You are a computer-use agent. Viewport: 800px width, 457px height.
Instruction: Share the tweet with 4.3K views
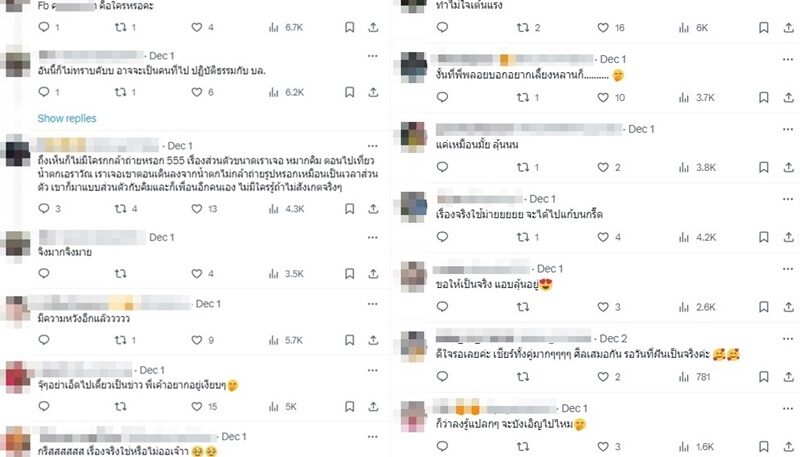pos(373,209)
